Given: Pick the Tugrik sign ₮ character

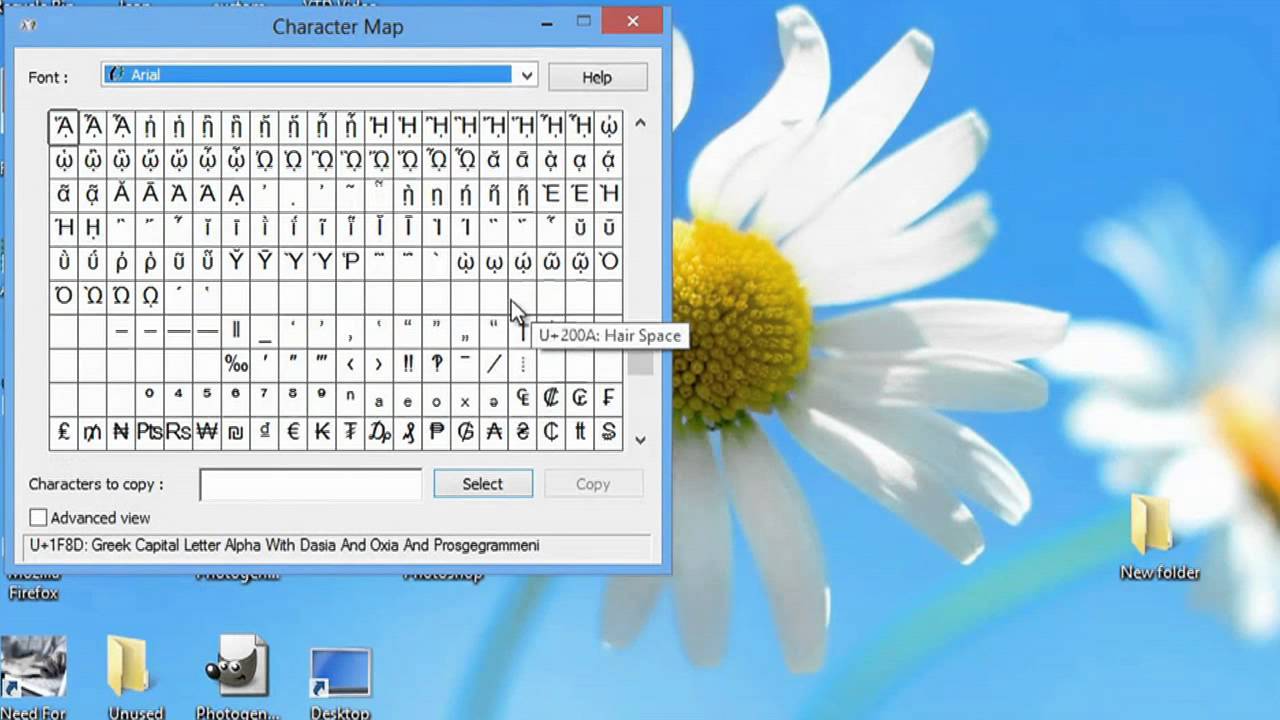Looking at the screenshot, I should coord(351,432).
